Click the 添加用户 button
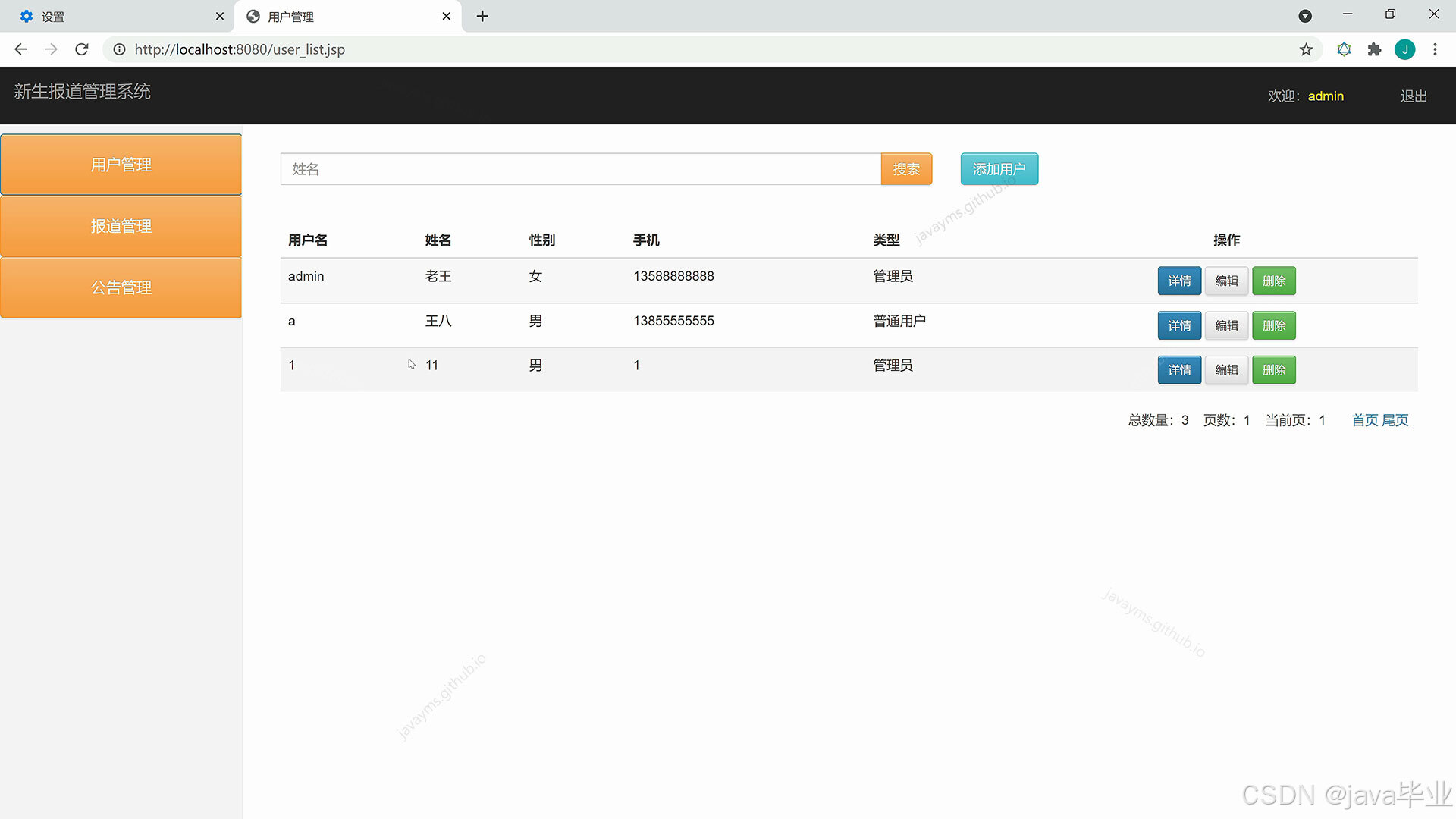 (999, 169)
